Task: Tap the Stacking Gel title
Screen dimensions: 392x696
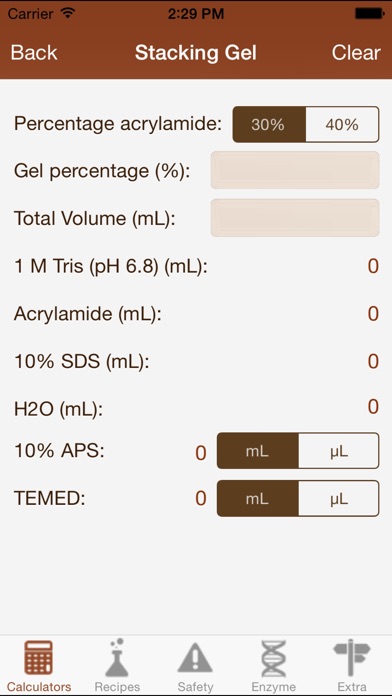Action: (196, 53)
